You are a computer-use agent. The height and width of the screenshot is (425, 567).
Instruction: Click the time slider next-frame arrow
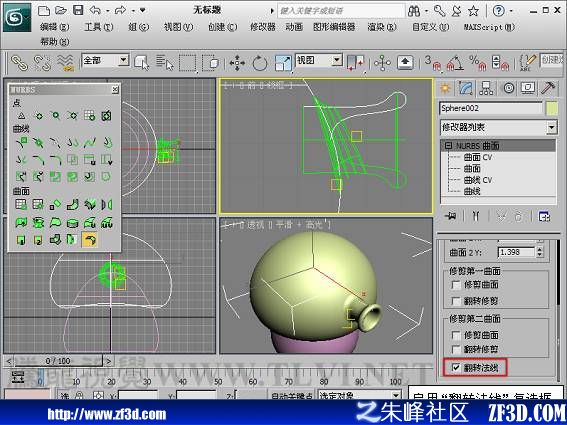pos(108,361)
